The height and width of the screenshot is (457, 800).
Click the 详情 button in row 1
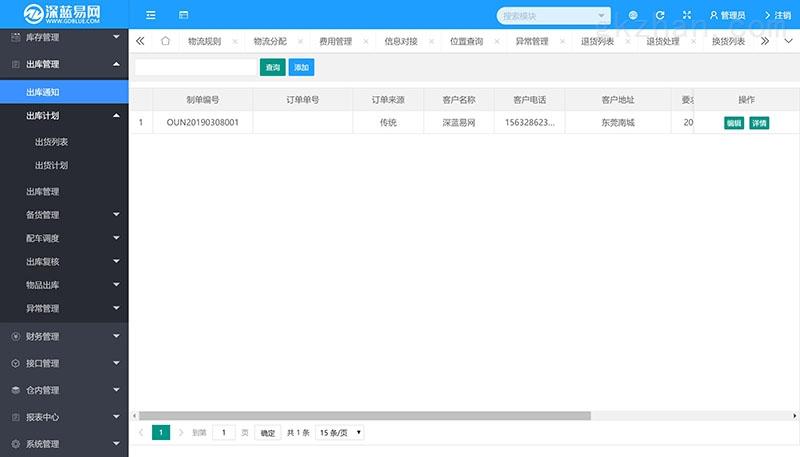759,123
